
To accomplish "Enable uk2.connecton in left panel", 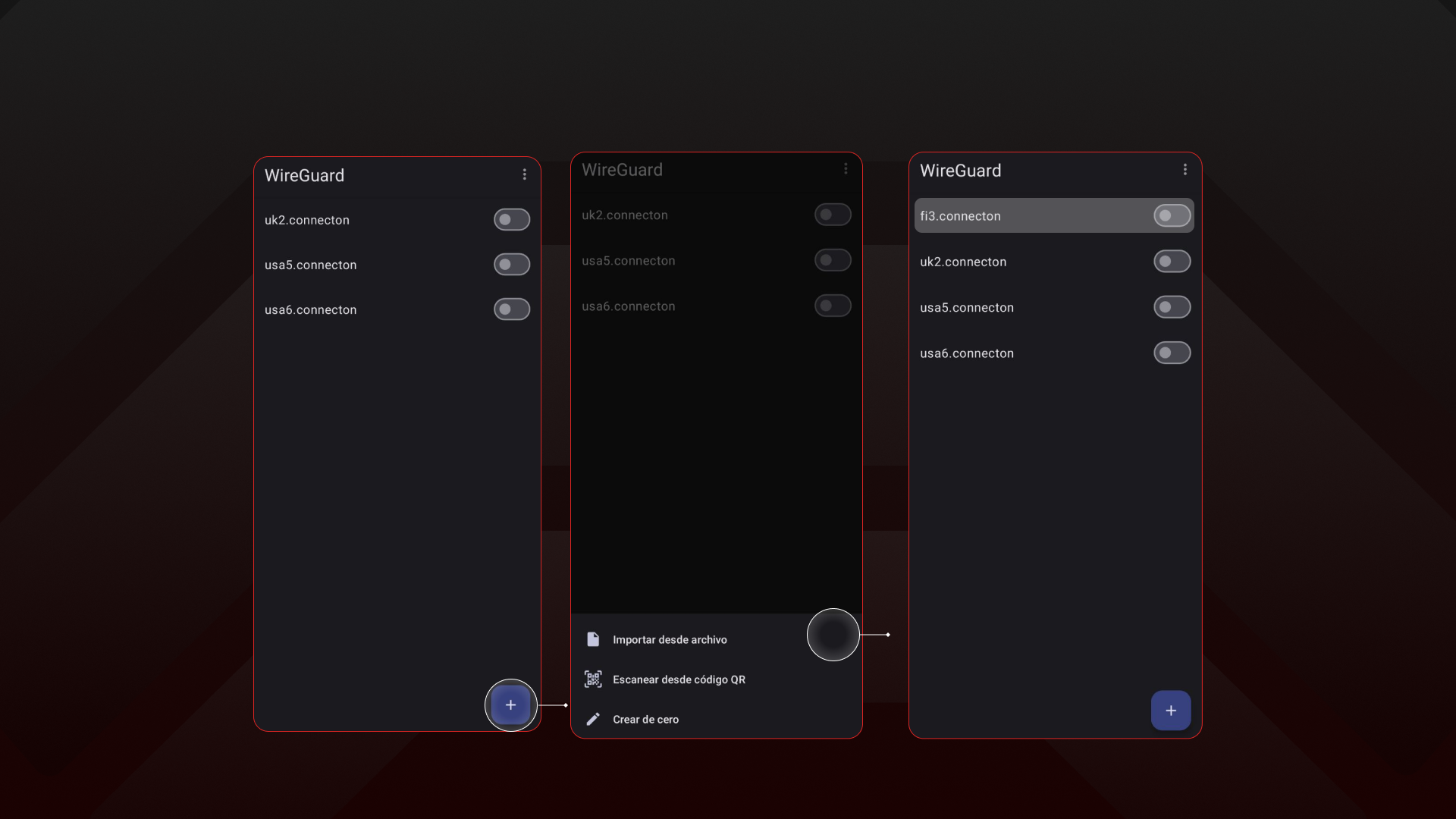I will click(512, 220).
